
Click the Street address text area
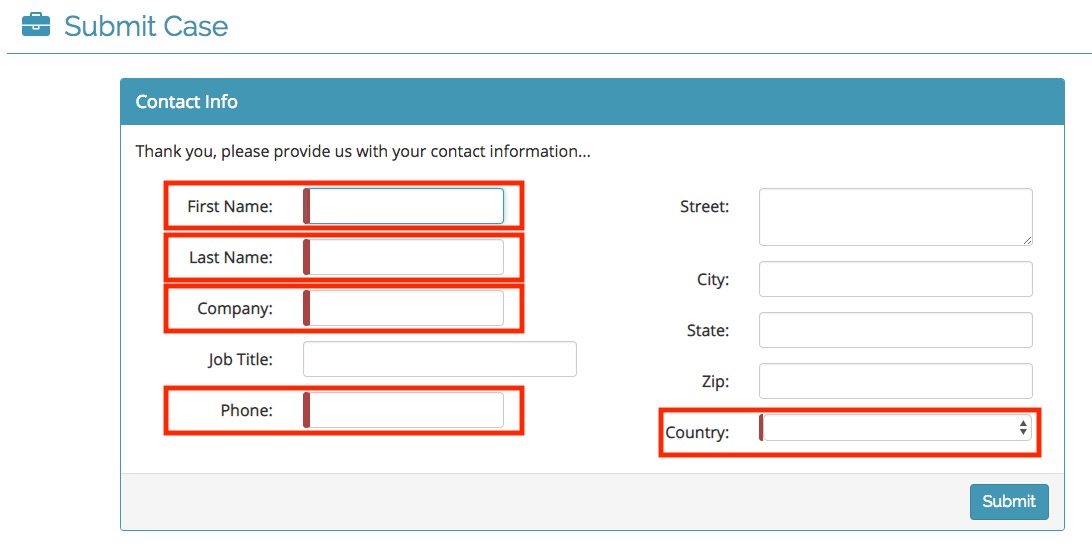(x=896, y=217)
